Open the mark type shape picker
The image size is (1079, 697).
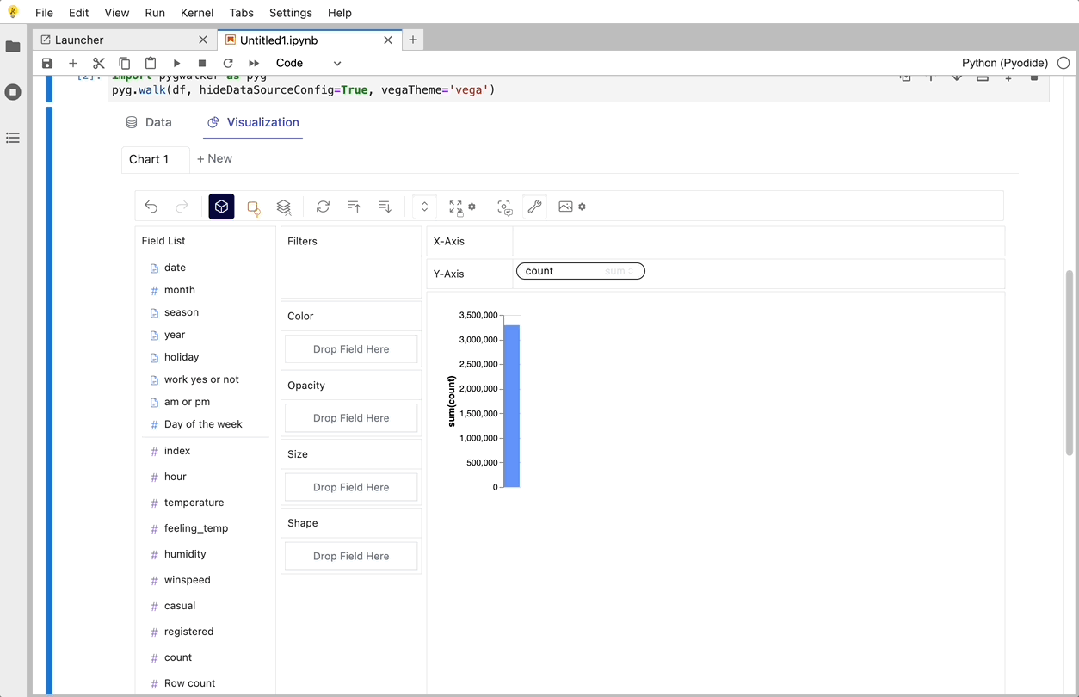(x=253, y=207)
